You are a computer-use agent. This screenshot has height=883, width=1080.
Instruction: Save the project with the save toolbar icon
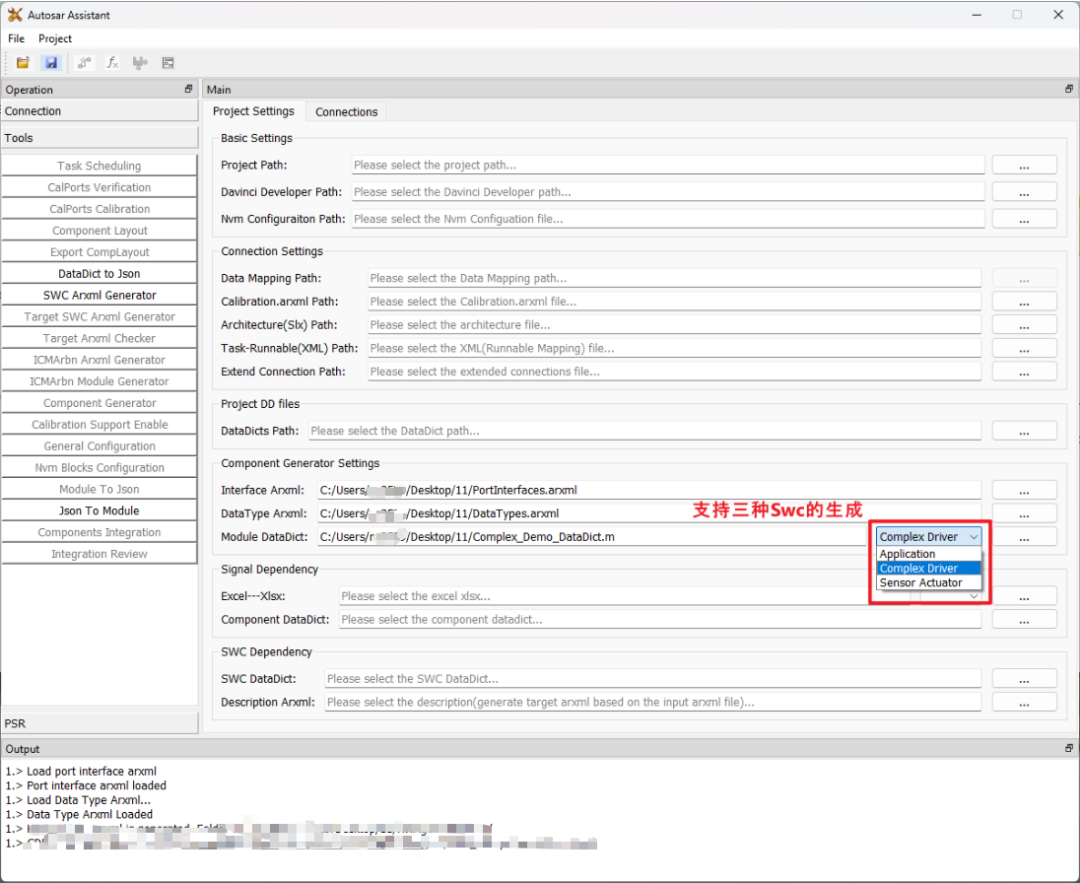50,62
